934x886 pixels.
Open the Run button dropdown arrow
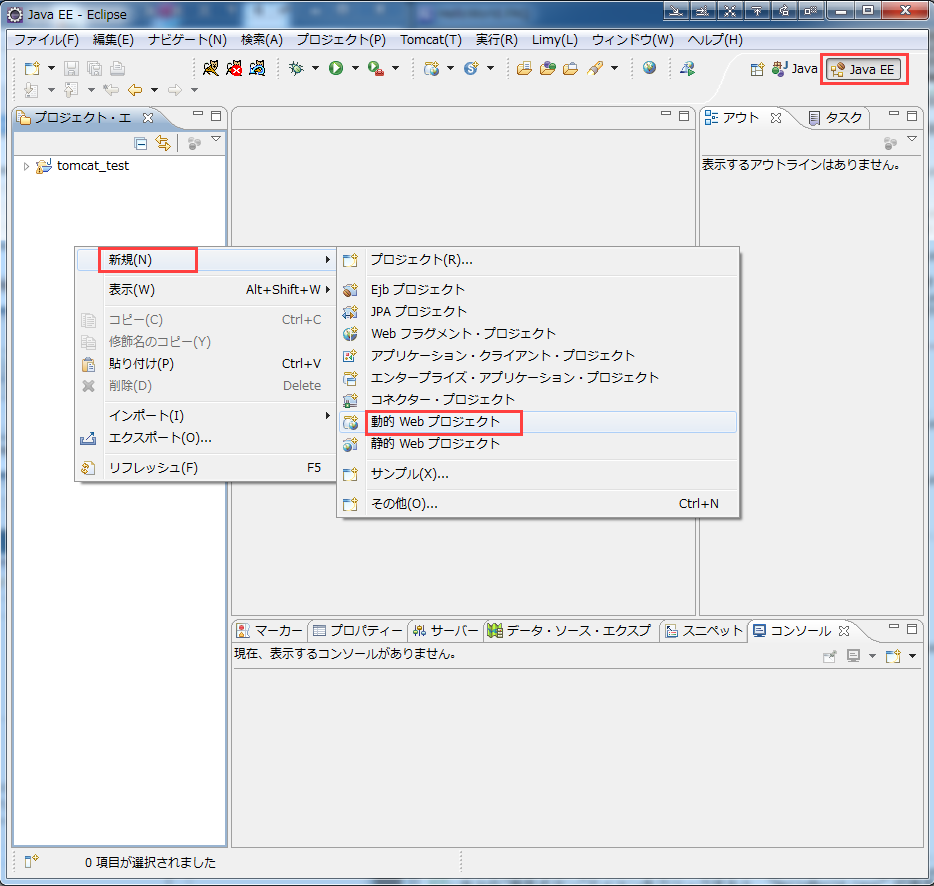354,69
